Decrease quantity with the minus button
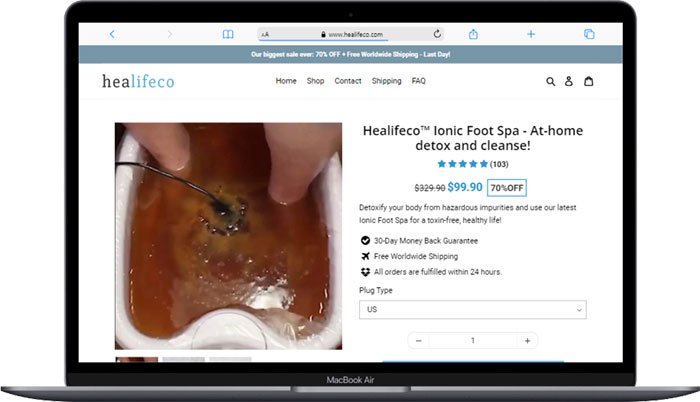The height and width of the screenshot is (402, 700). click(x=419, y=341)
